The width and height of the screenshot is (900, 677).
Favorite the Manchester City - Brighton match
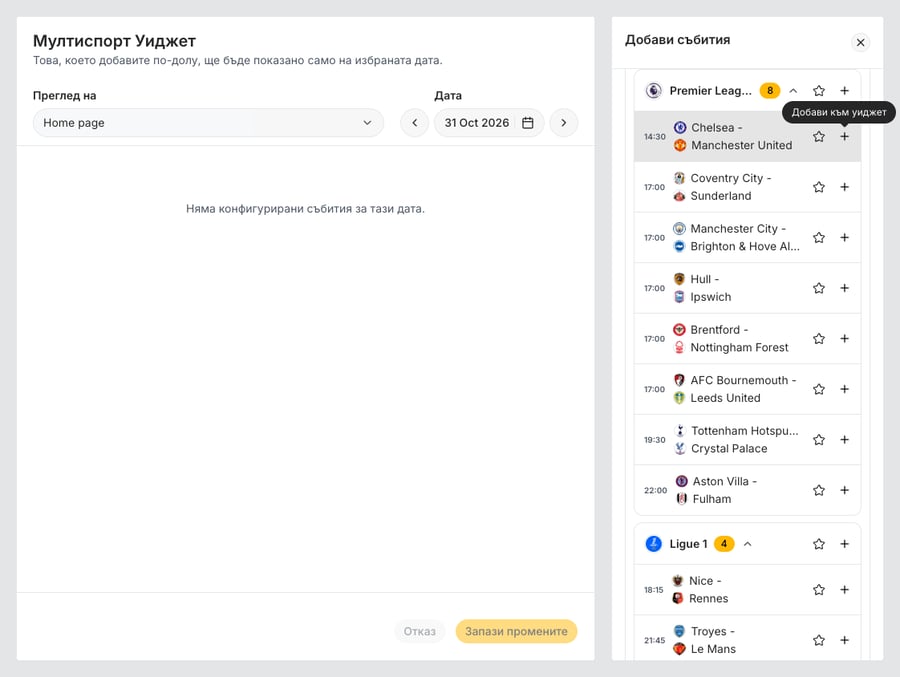[x=819, y=238]
